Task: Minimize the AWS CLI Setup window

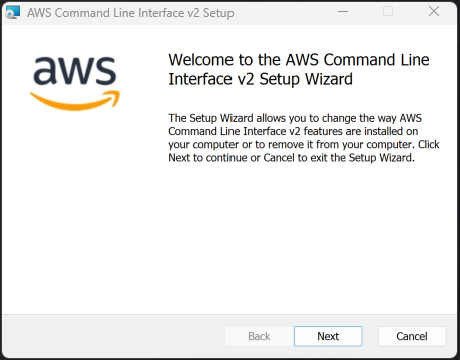Action: tap(343, 12)
